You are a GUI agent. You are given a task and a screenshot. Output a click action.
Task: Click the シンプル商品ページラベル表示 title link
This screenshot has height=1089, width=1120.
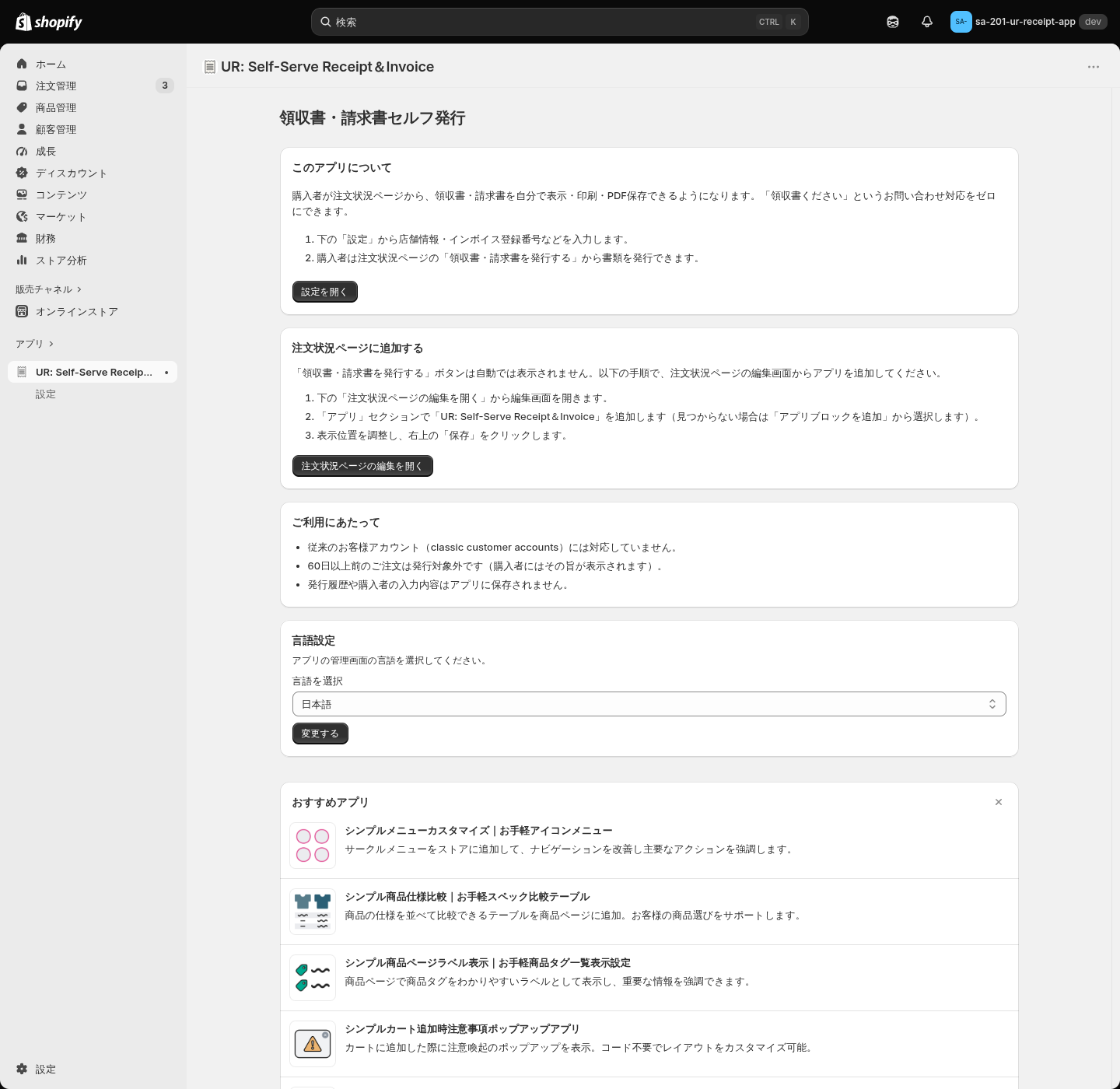(488, 962)
